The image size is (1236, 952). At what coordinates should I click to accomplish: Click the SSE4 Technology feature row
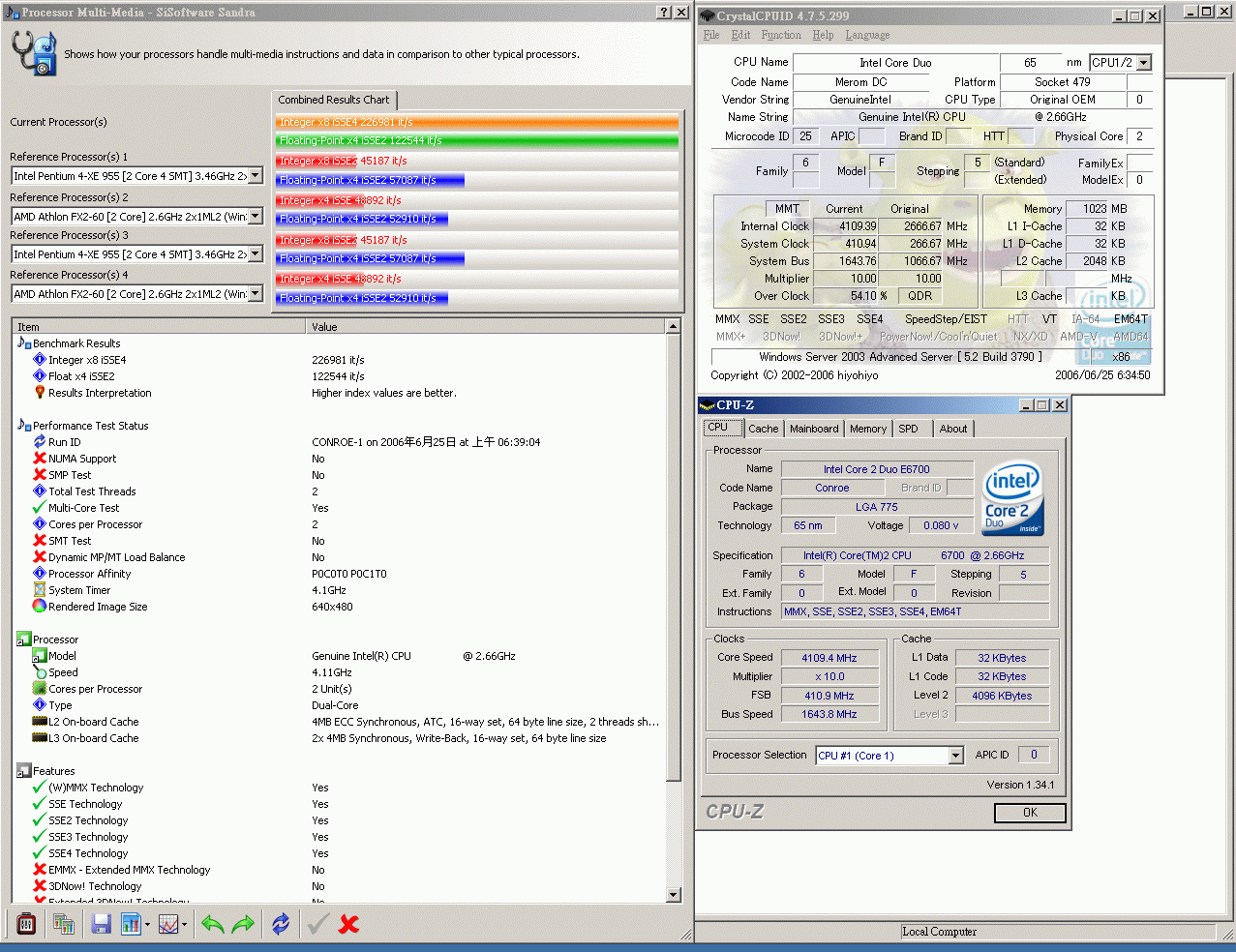point(339,853)
